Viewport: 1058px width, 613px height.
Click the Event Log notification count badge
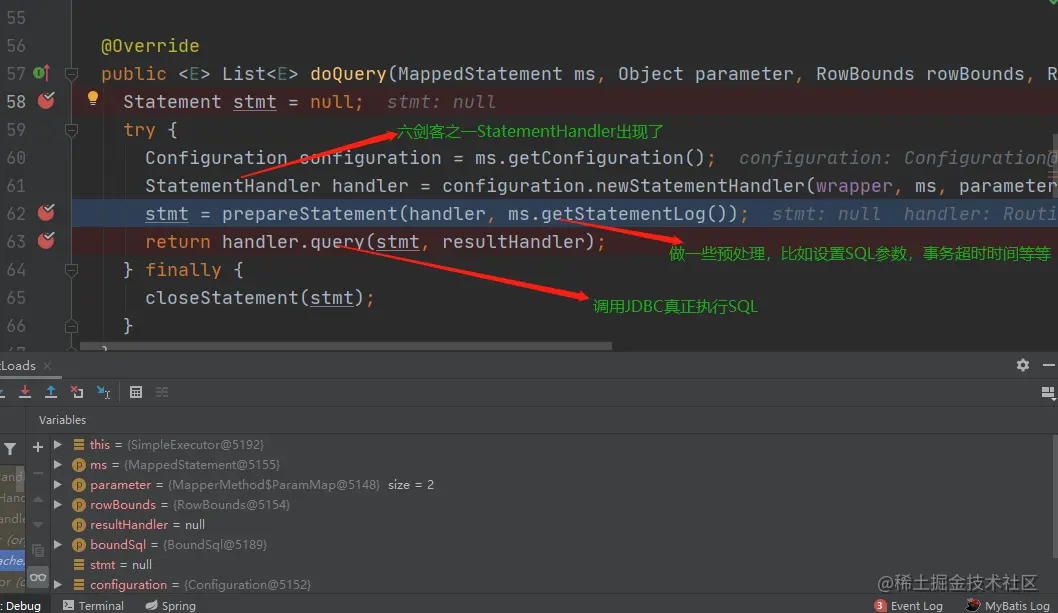click(x=880, y=606)
